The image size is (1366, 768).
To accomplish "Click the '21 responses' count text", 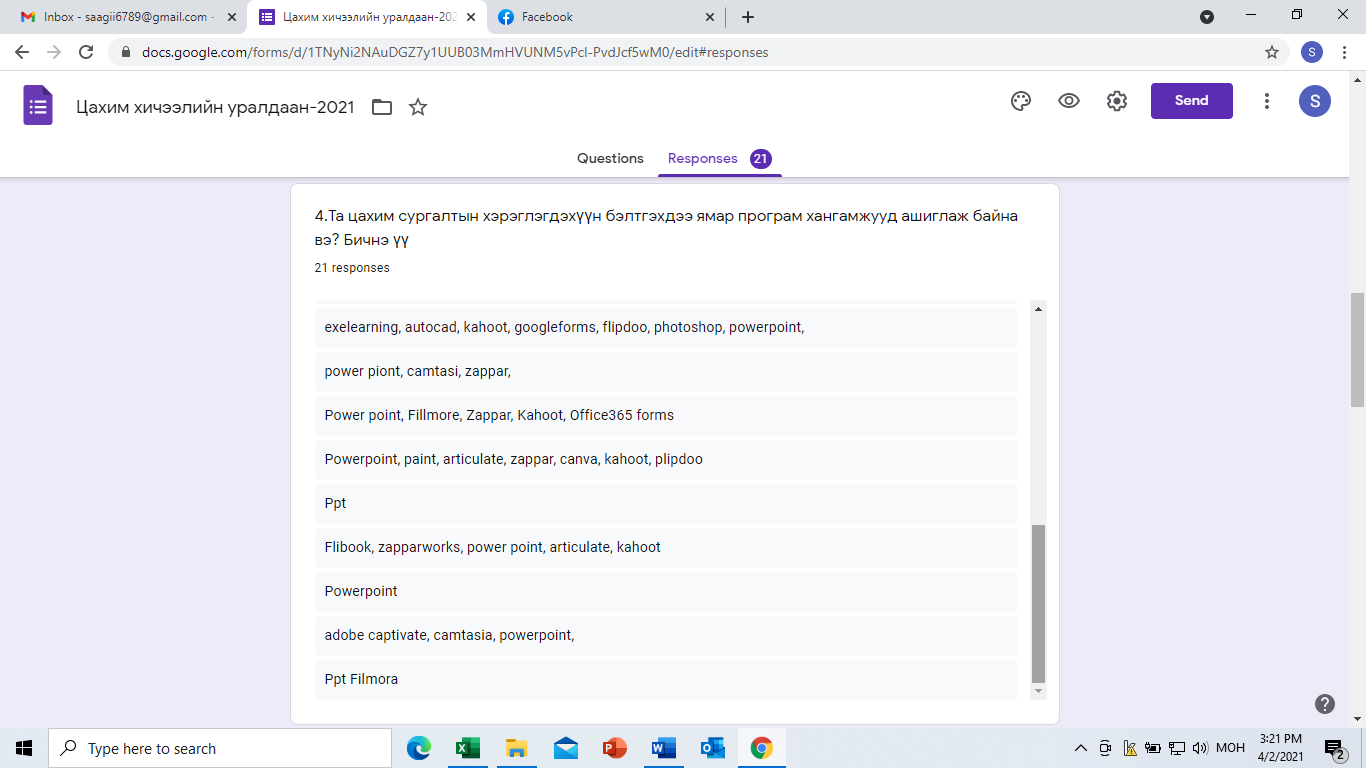I will (352, 268).
